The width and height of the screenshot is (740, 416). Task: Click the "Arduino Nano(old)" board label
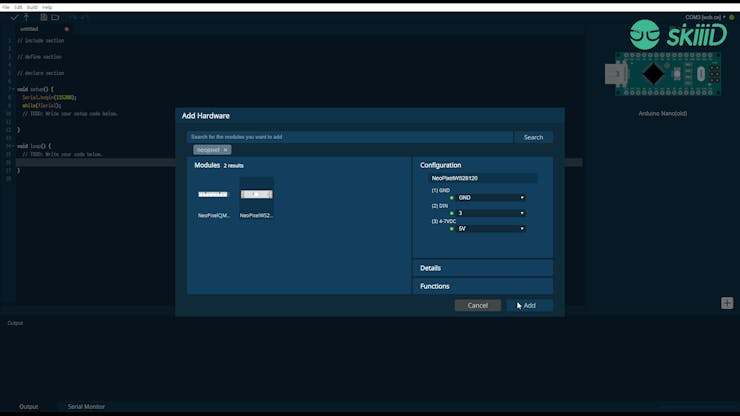[x=663, y=114]
